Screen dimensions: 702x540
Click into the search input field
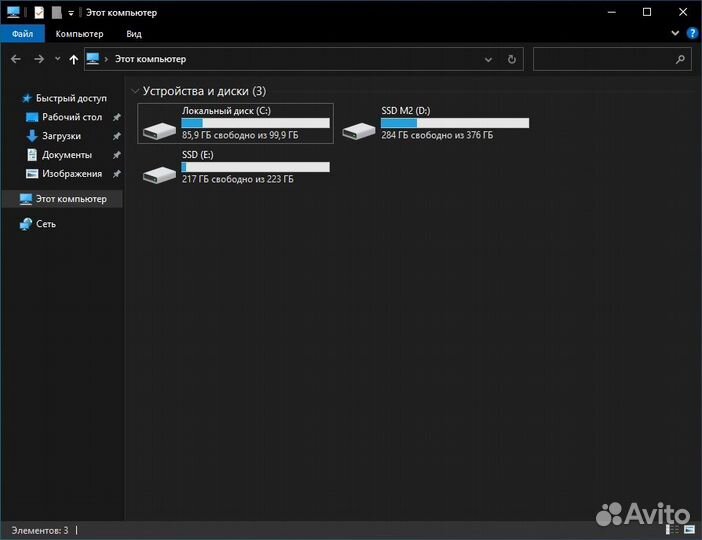[603, 59]
